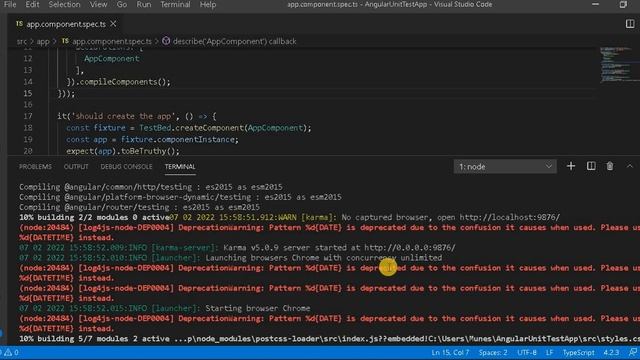Viewport: 640px width, 360px height.
Task: Click the feedback icon in status bar
Action: [633, 352]
